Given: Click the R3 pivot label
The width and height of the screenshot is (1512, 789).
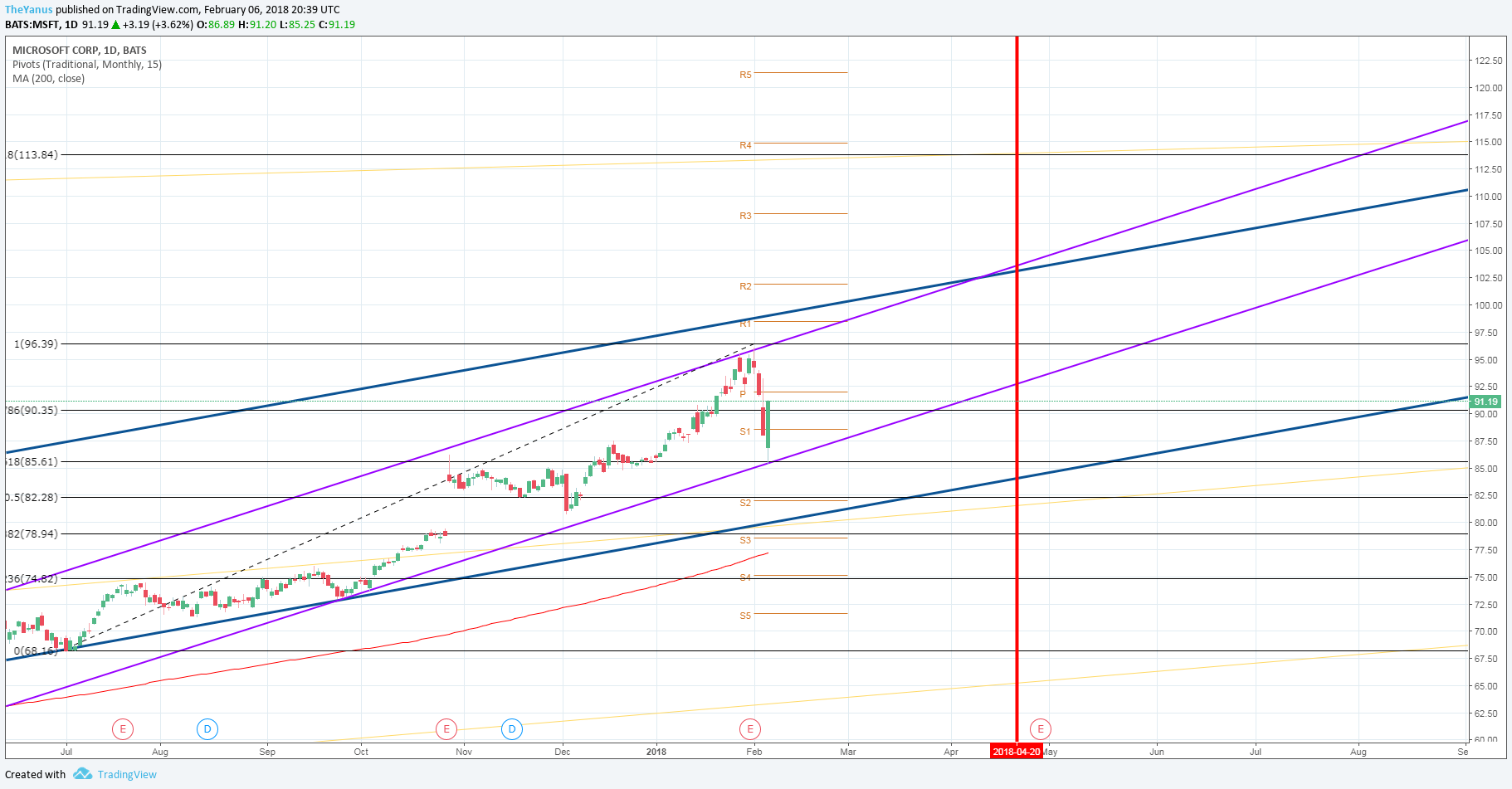Looking at the screenshot, I should pos(745,216).
